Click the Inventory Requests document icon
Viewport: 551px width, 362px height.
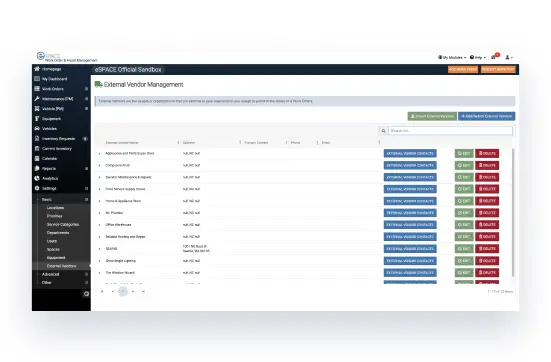click(x=37, y=138)
